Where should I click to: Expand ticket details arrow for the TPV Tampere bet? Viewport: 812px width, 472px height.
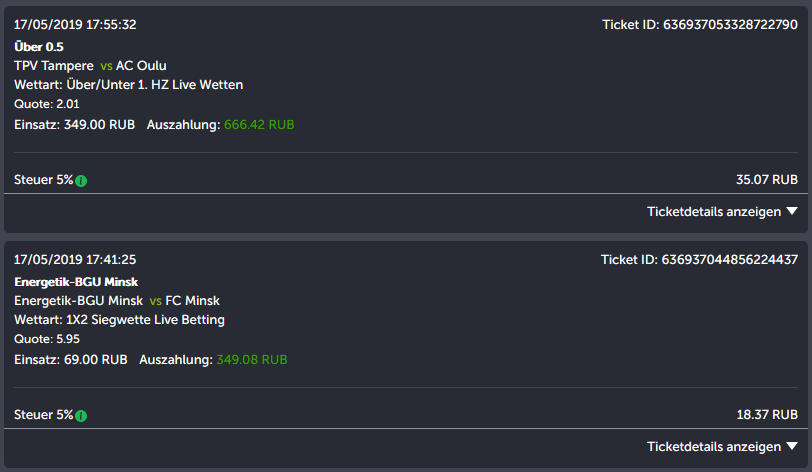[792, 211]
